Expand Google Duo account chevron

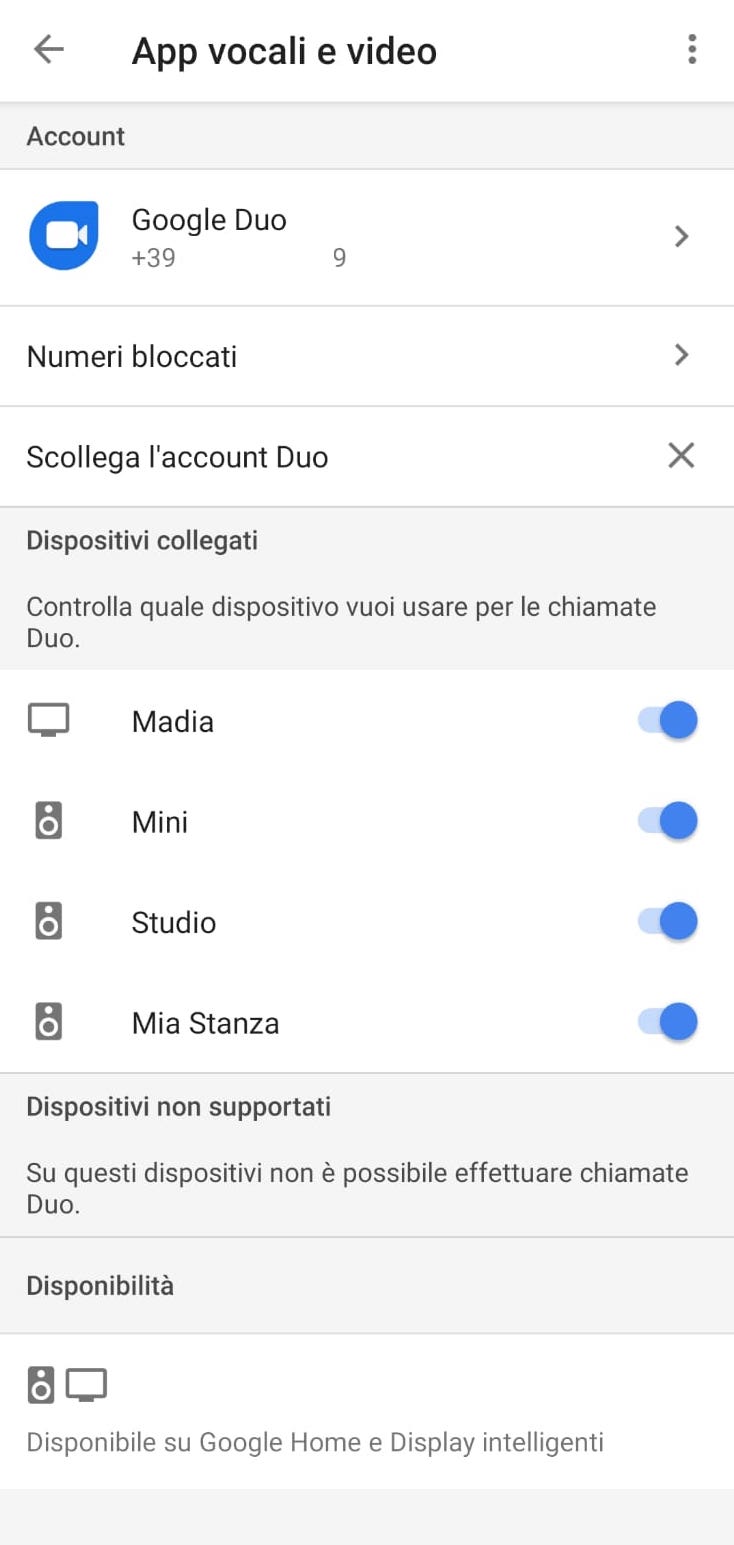681,236
